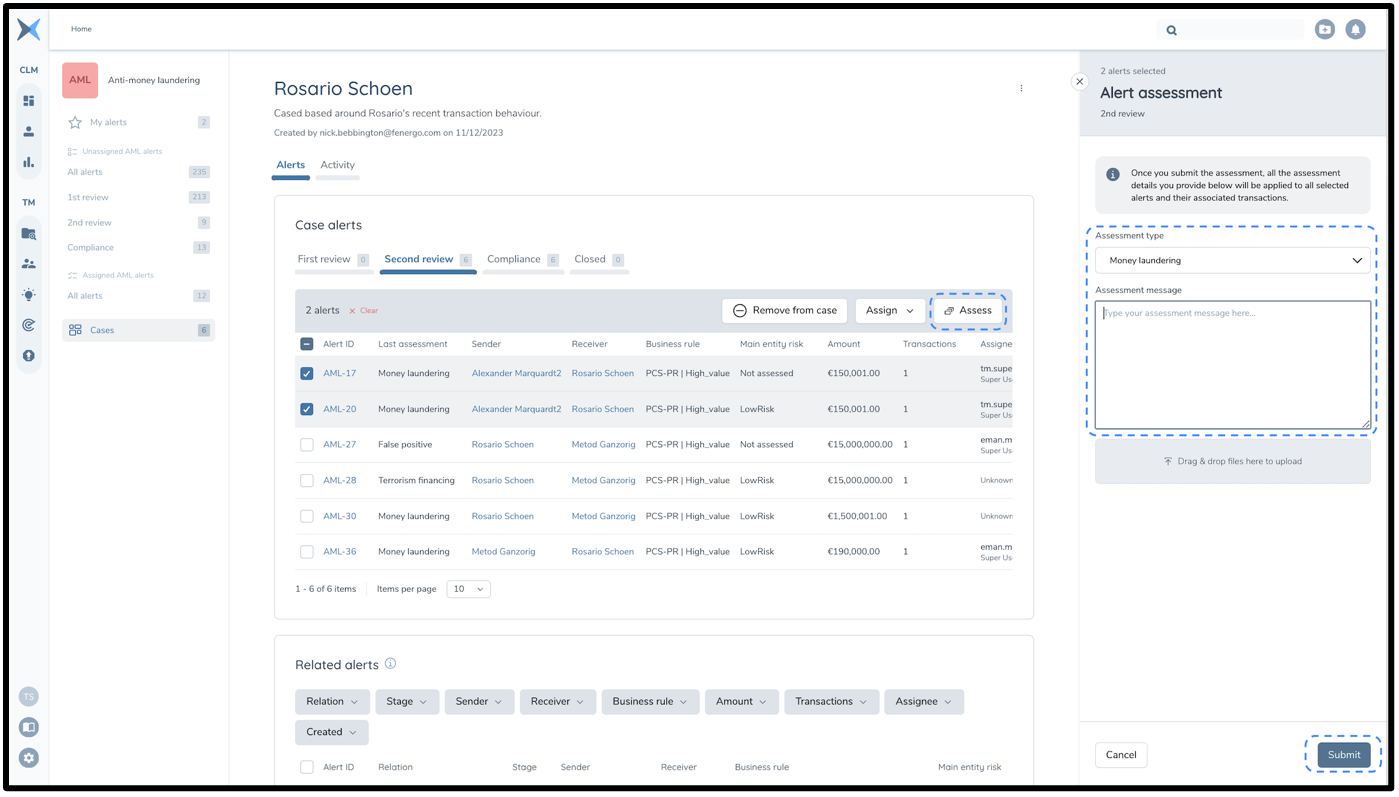Uncheck the AML-17 alert row checkbox
The width and height of the screenshot is (1399, 797).
click(306, 373)
